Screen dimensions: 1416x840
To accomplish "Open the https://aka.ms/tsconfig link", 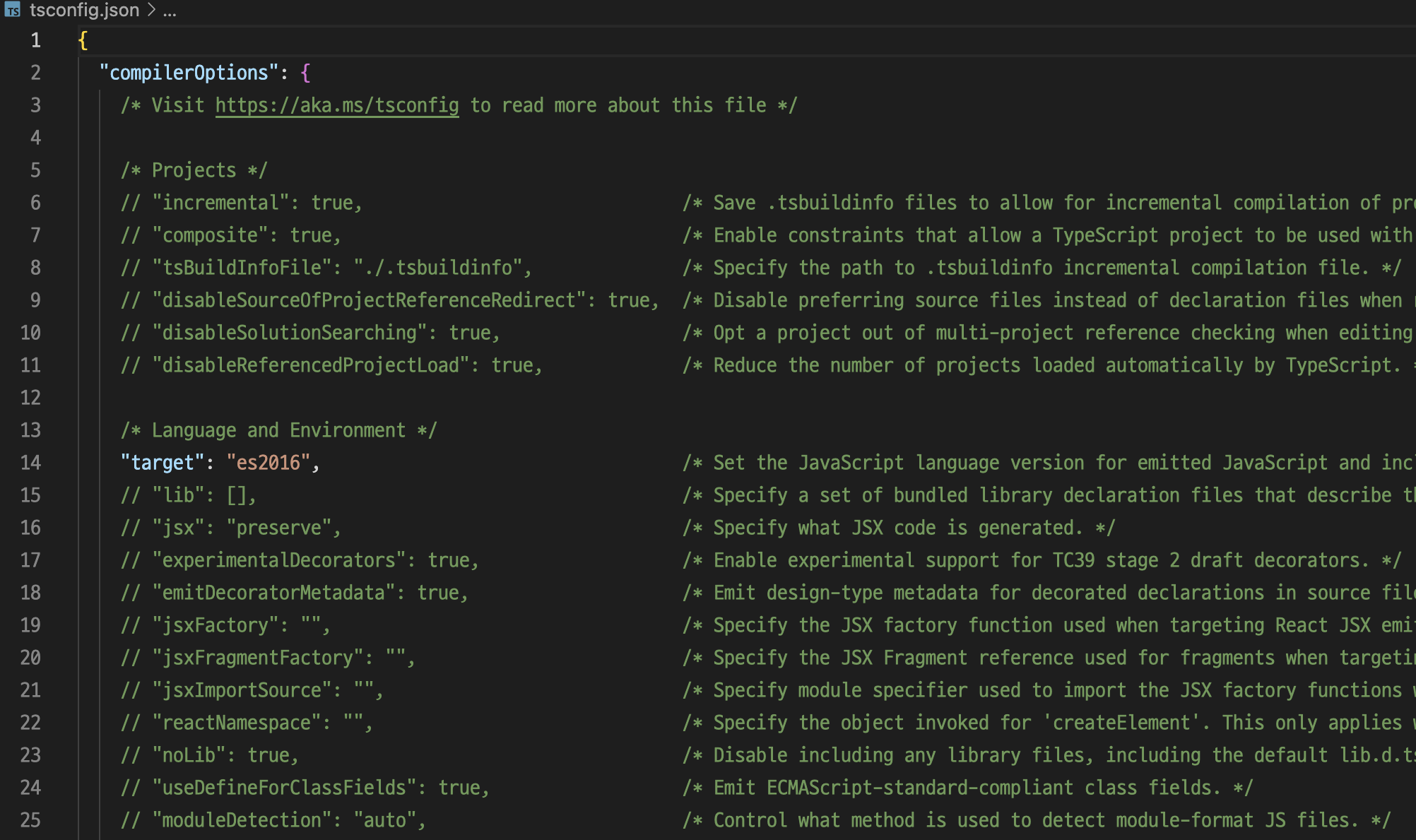I will [337, 105].
